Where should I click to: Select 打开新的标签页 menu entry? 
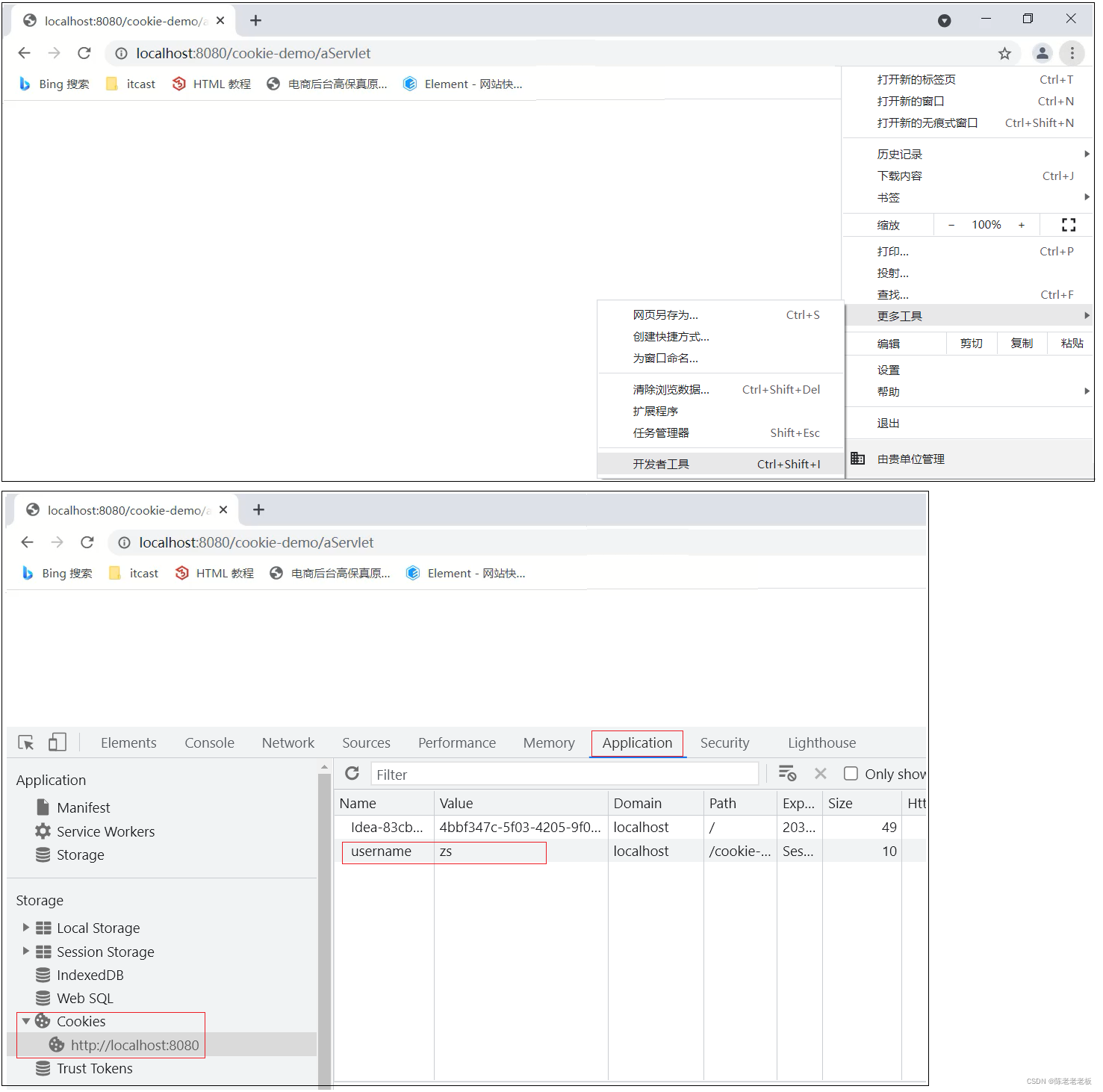pos(968,80)
